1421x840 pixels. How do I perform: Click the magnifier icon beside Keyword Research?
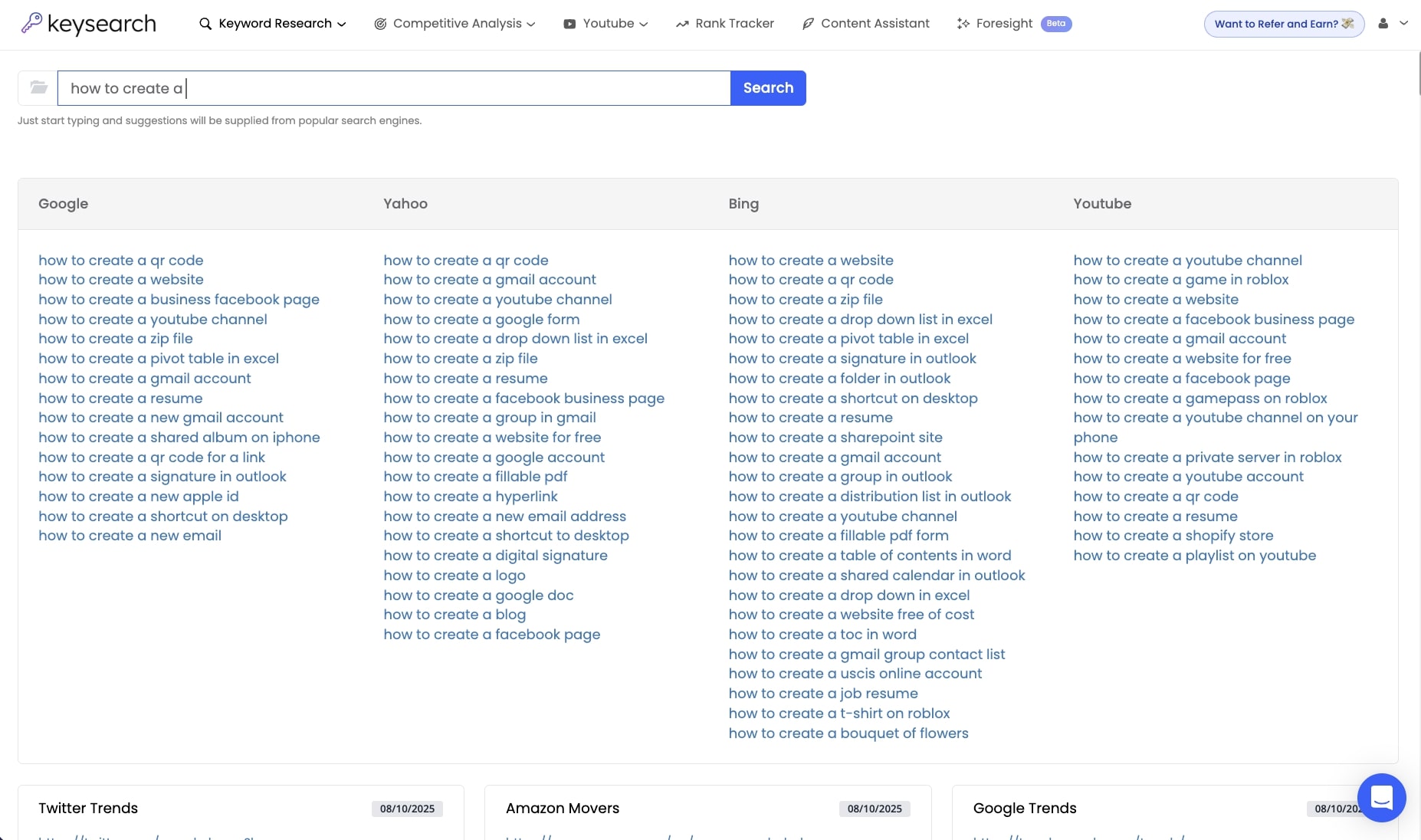(205, 24)
